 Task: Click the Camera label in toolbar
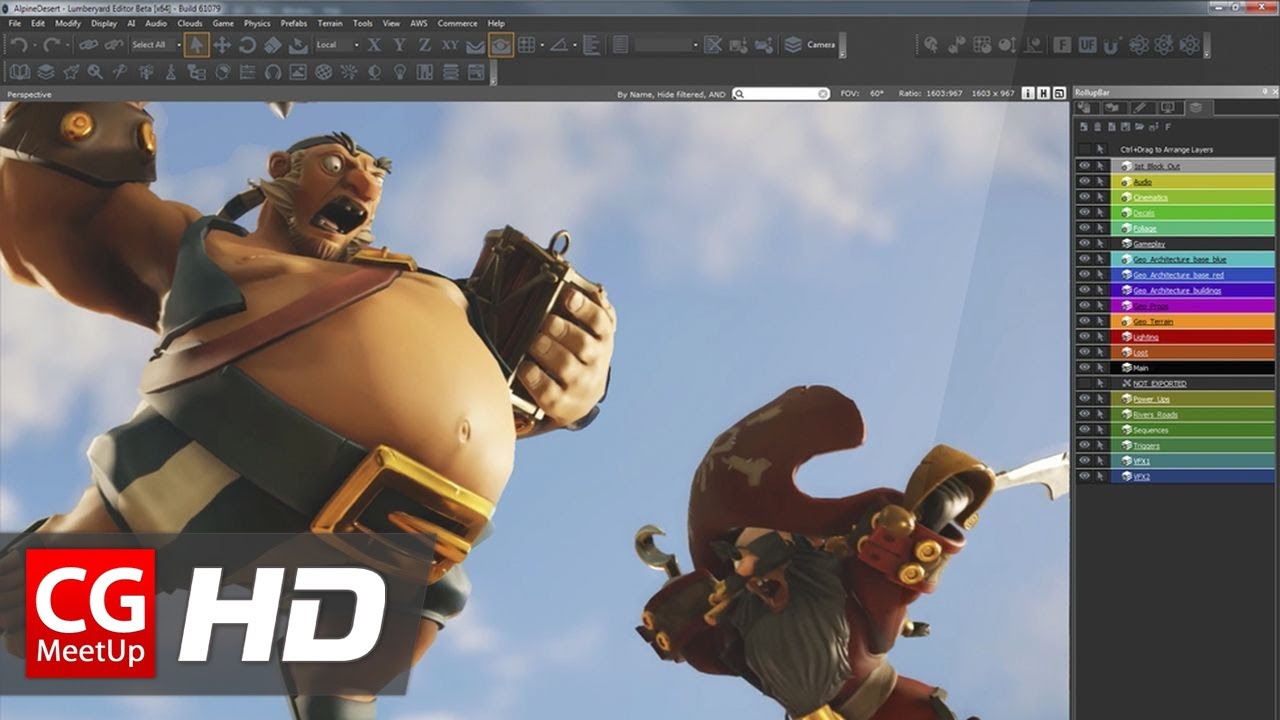point(821,45)
